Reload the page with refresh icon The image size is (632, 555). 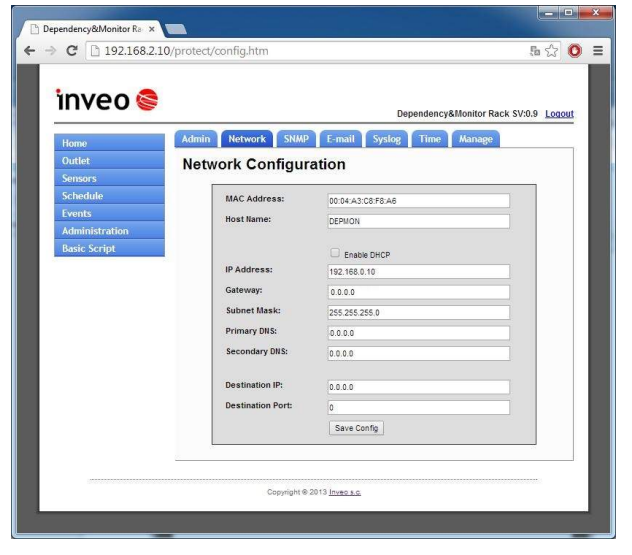coord(72,51)
